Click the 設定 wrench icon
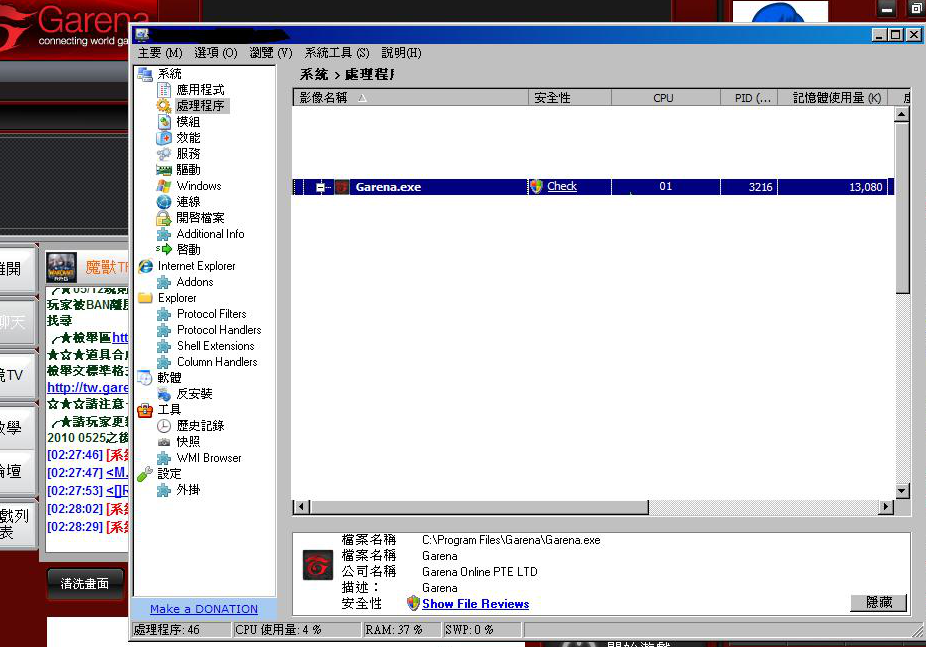The image size is (926, 647). (x=145, y=473)
